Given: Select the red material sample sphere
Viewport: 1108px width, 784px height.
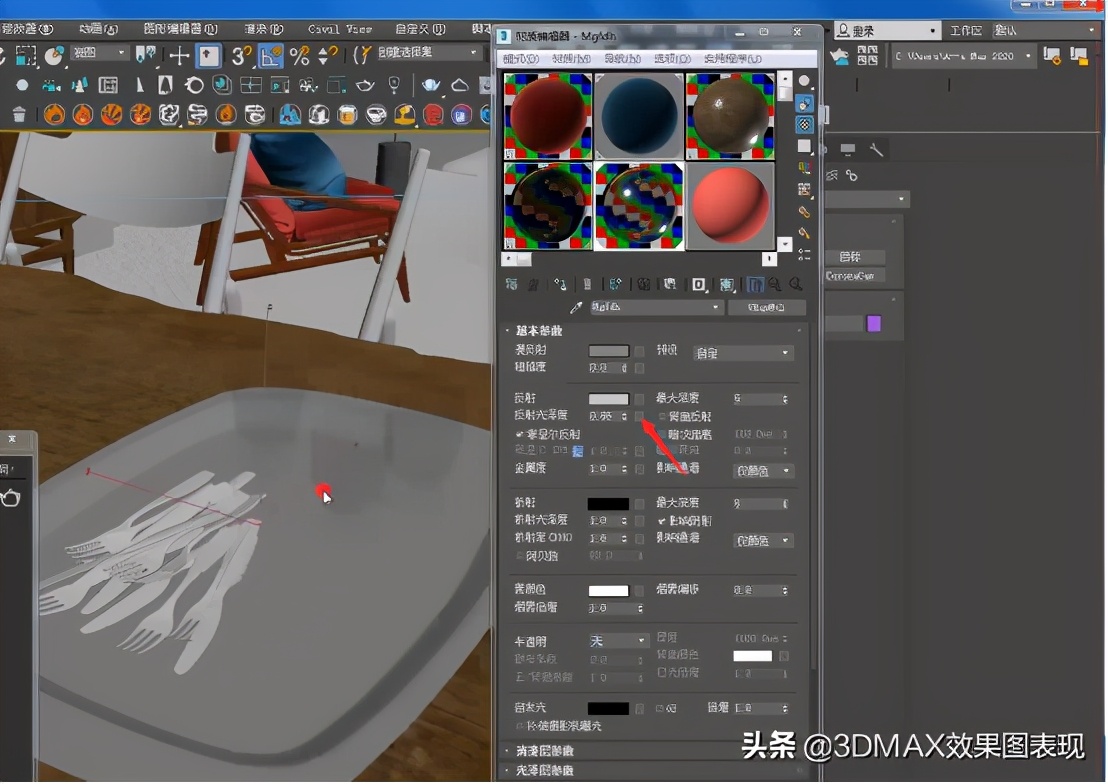Looking at the screenshot, I should 730,205.
